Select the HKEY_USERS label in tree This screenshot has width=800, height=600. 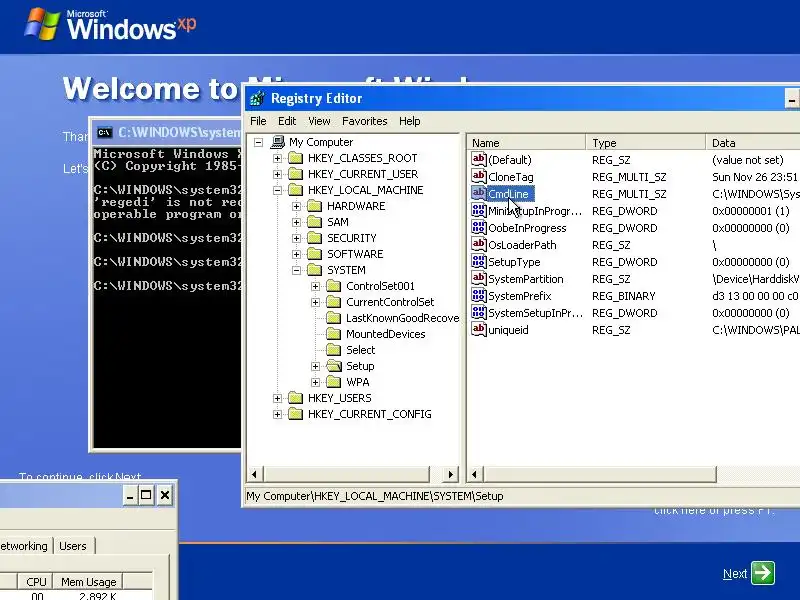[x=339, y=398]
